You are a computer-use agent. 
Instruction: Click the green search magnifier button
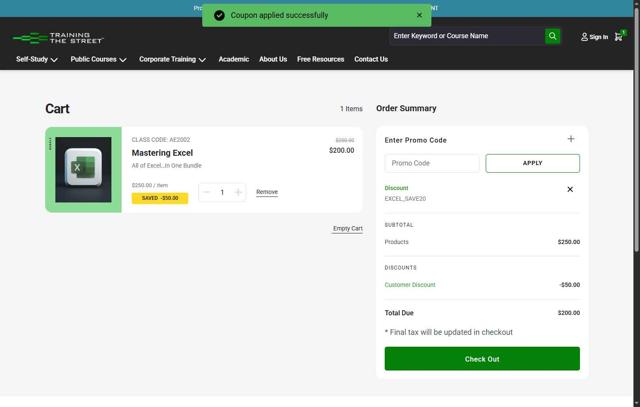click(552, 36)
